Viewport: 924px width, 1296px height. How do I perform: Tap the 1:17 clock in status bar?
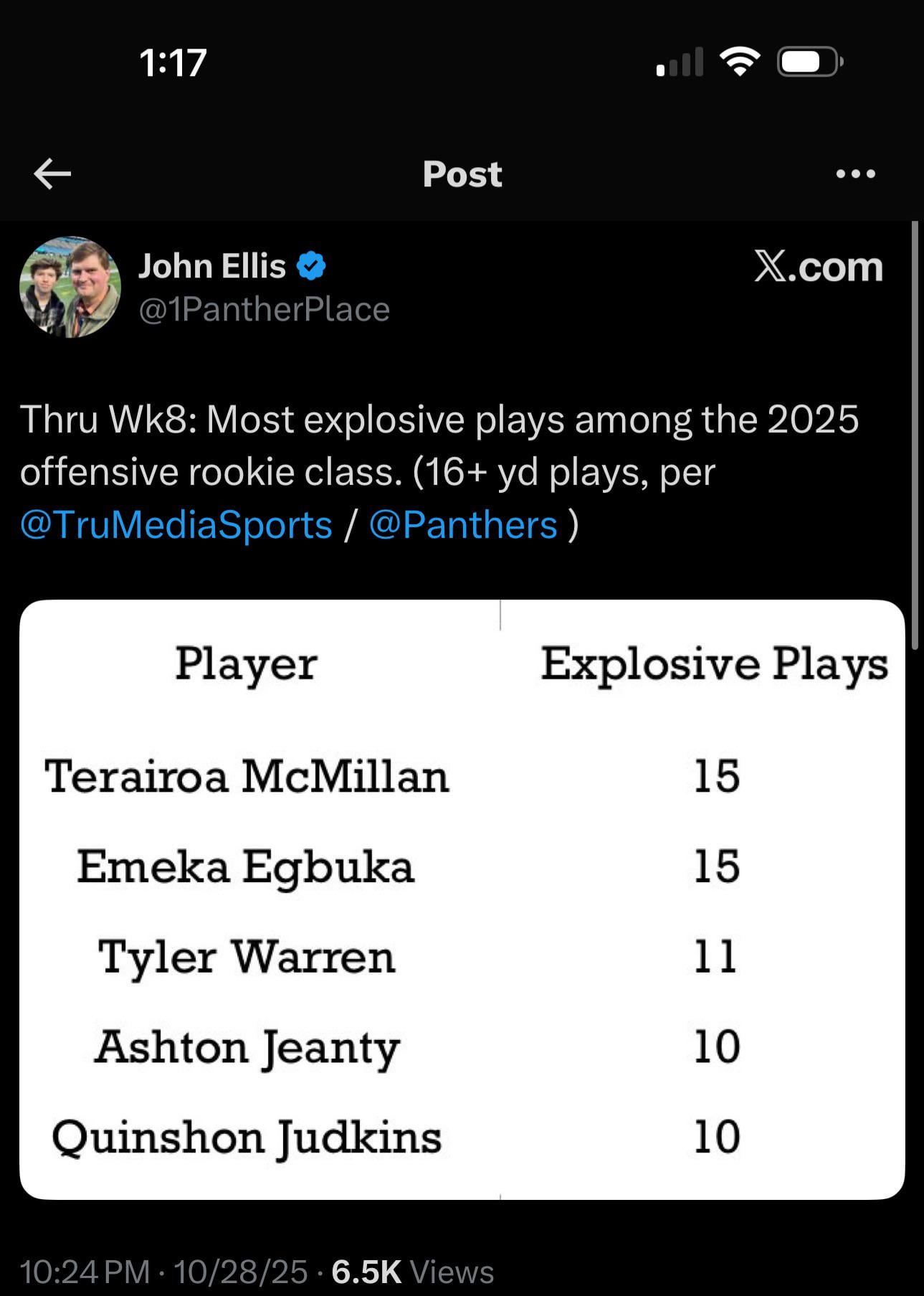173,63
